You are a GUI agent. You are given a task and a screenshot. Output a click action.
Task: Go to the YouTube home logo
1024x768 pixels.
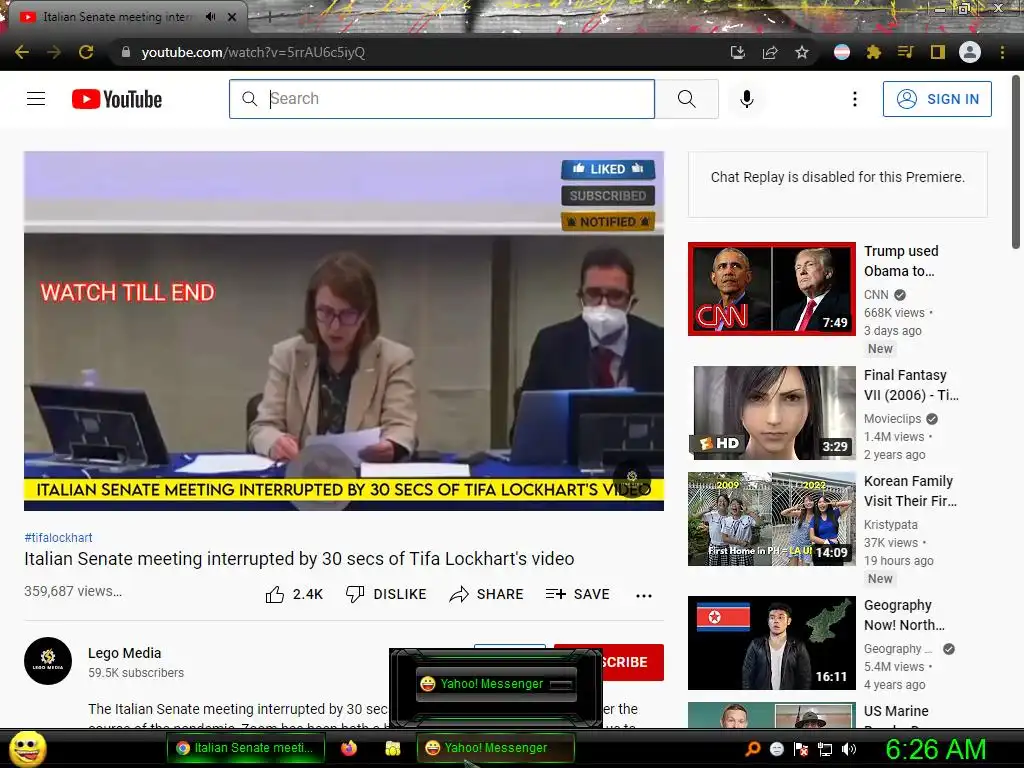[x=117, y=99]
